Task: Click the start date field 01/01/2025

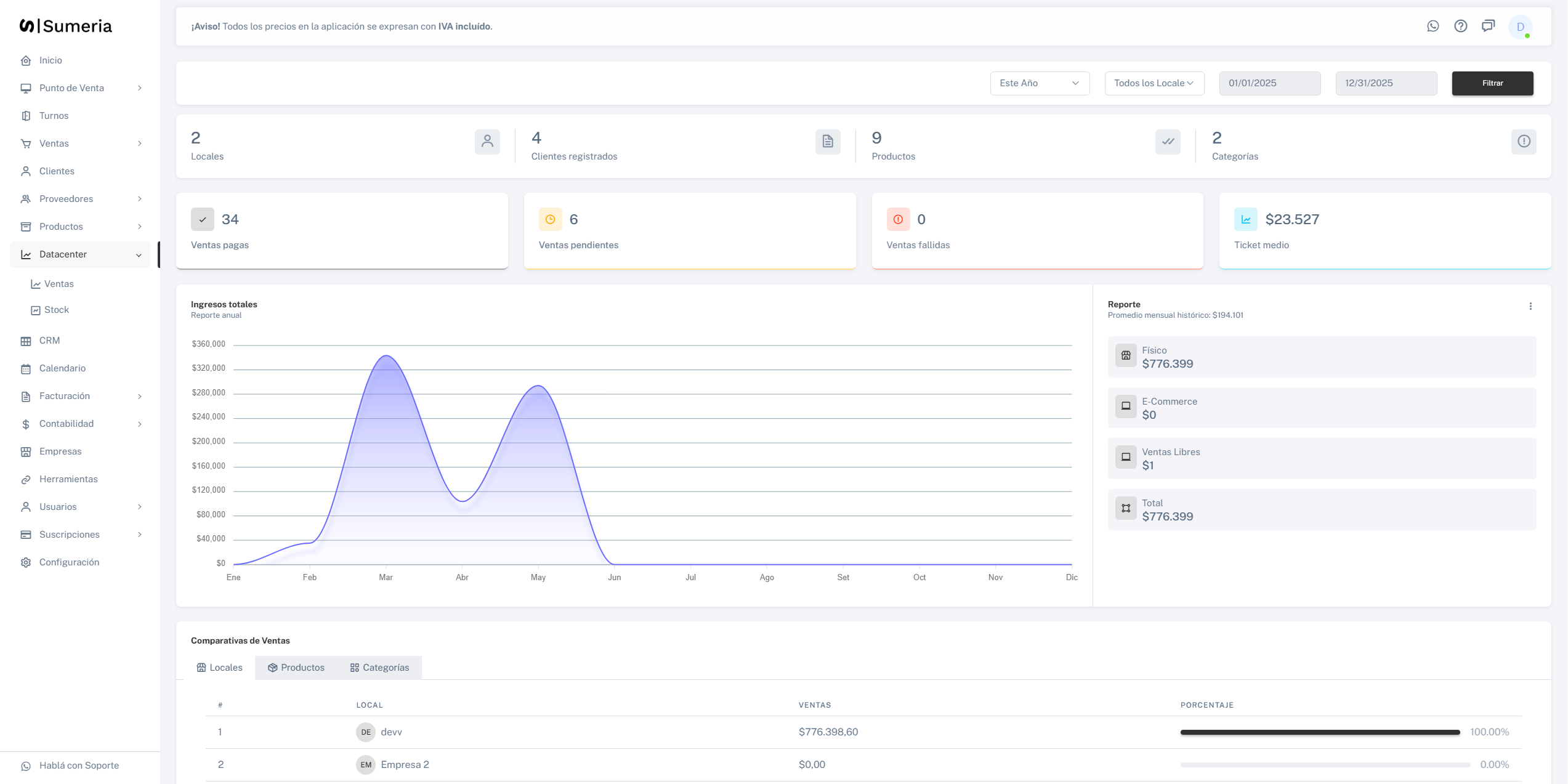Action: click(x=1269, y=83)
